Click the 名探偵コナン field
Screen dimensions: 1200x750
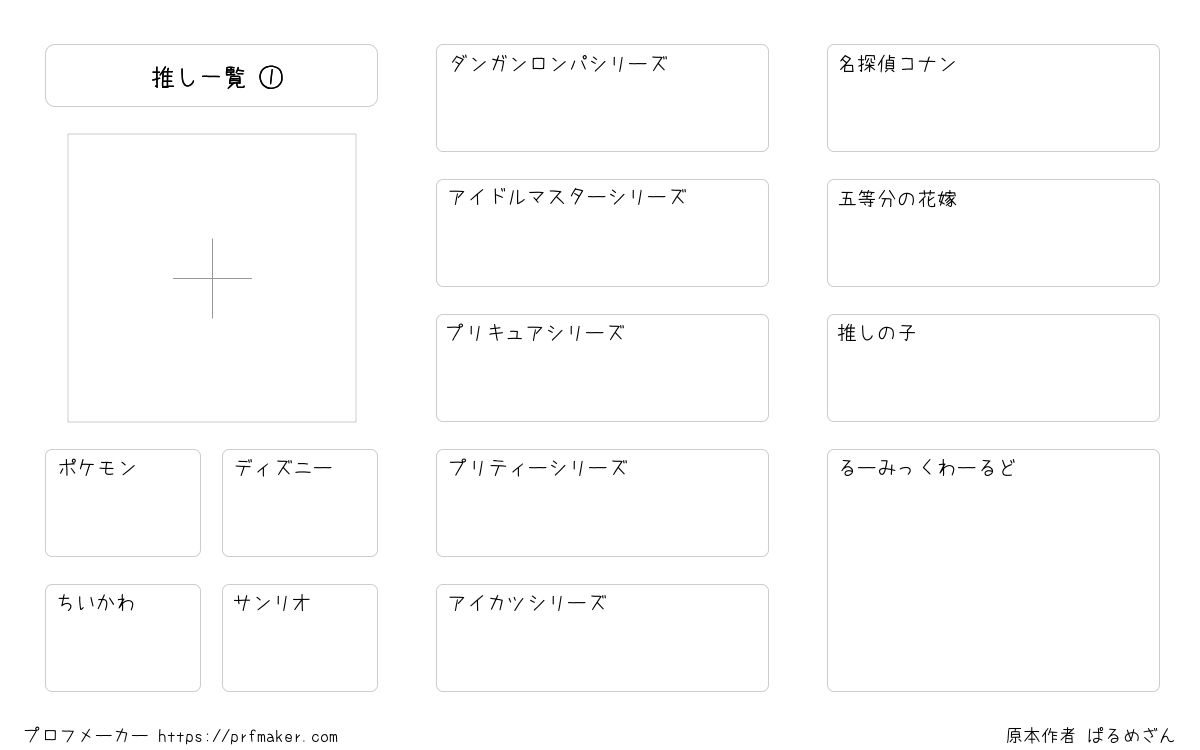coord(993,98)
